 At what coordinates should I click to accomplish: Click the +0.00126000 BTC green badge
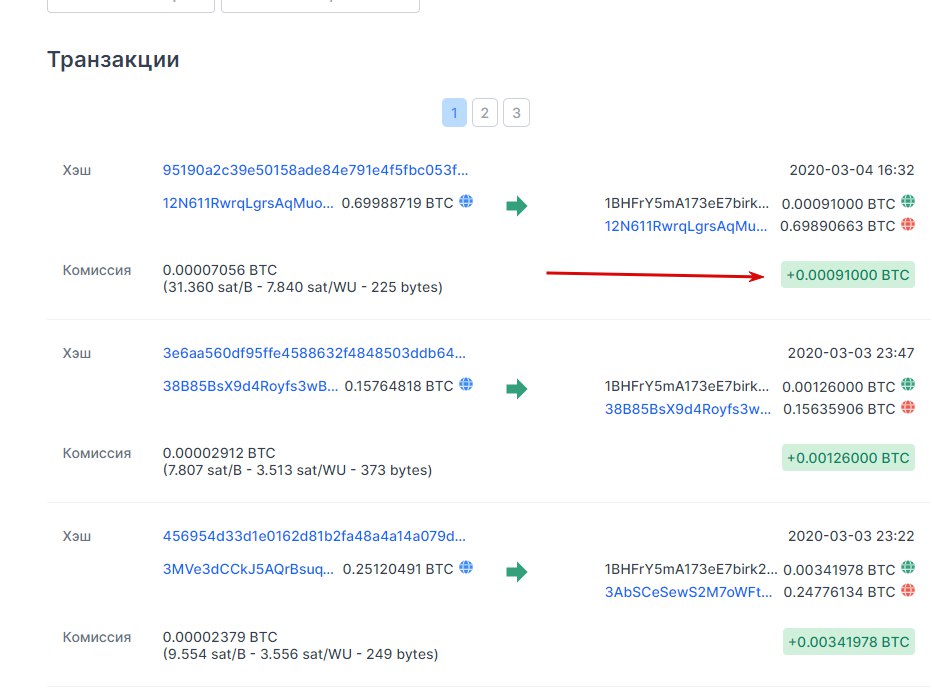[848, 458]
